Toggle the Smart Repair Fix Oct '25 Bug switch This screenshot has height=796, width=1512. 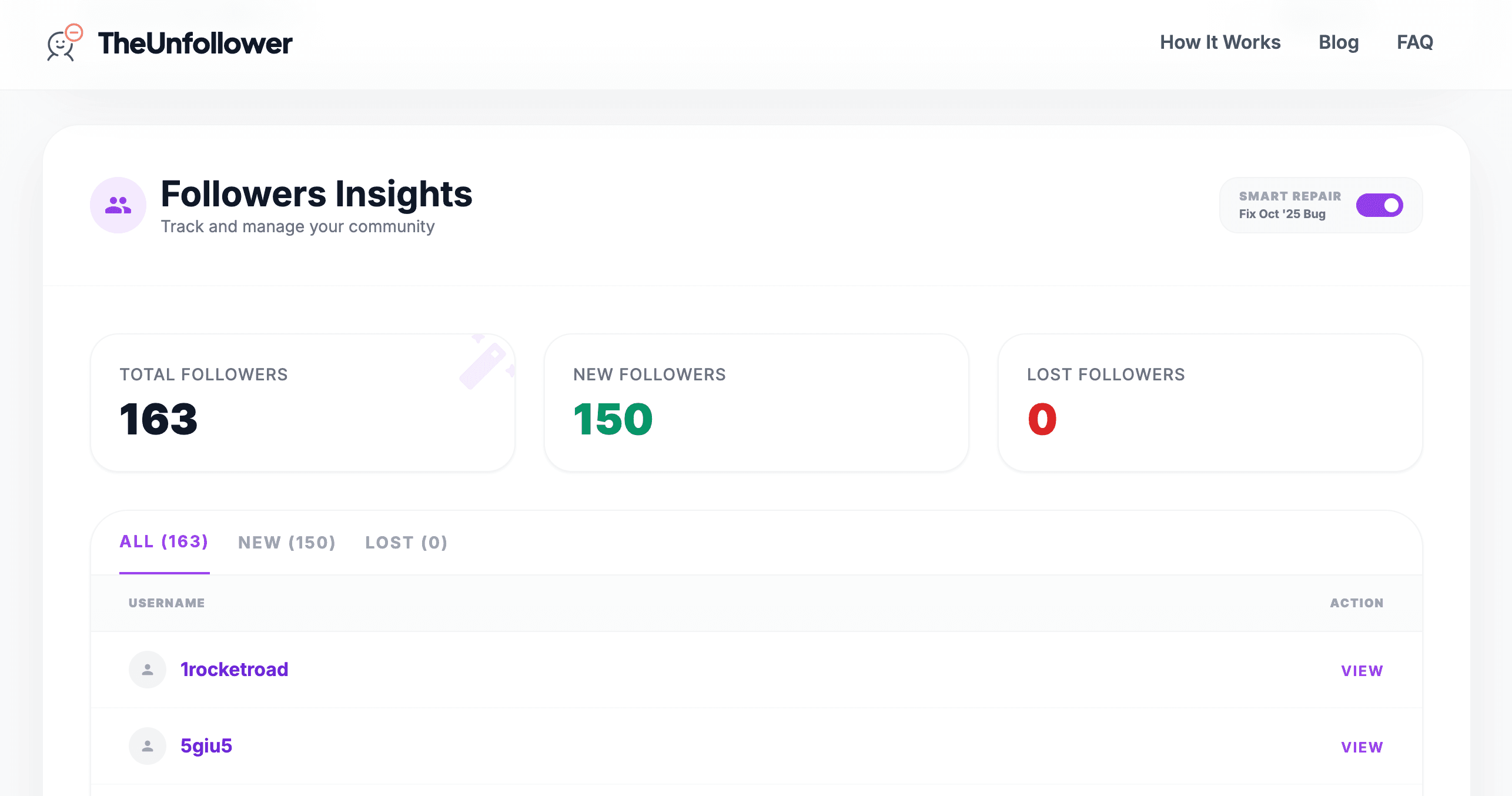(1380, 205)
